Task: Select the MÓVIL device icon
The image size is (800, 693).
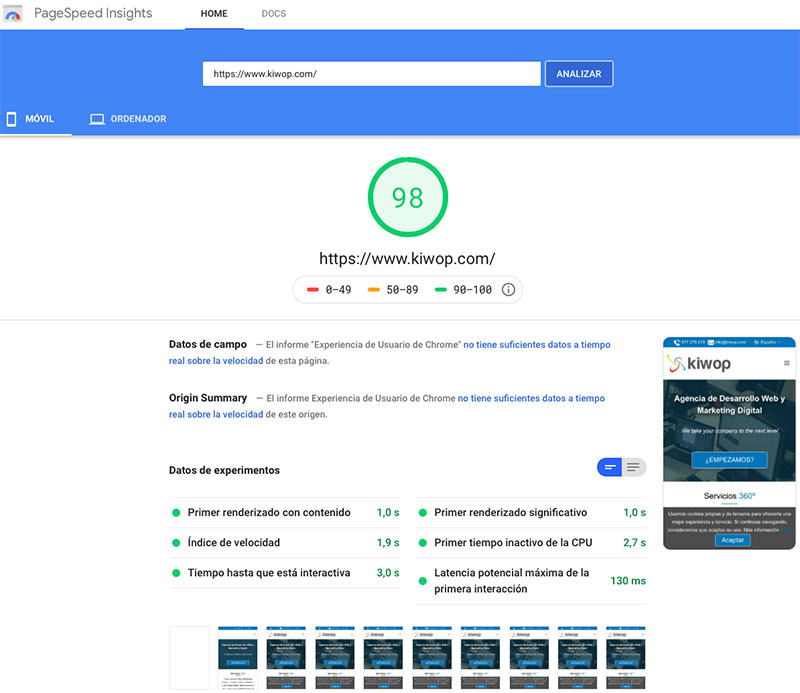Action: tap(10, 118)
